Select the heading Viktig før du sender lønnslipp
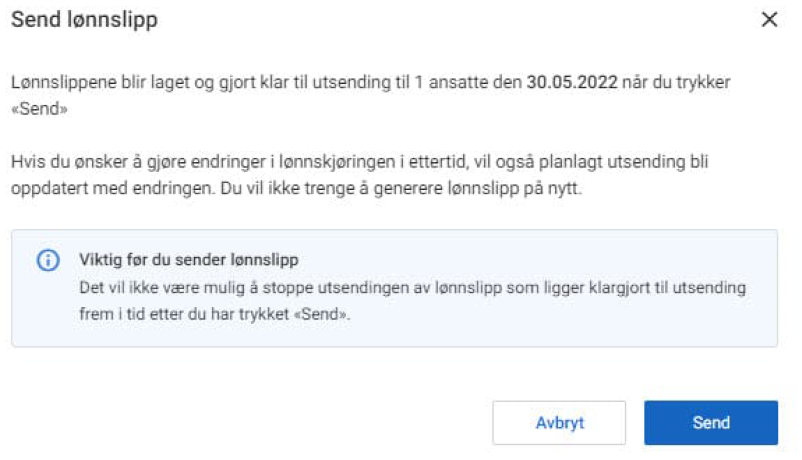 coord(189,260)
